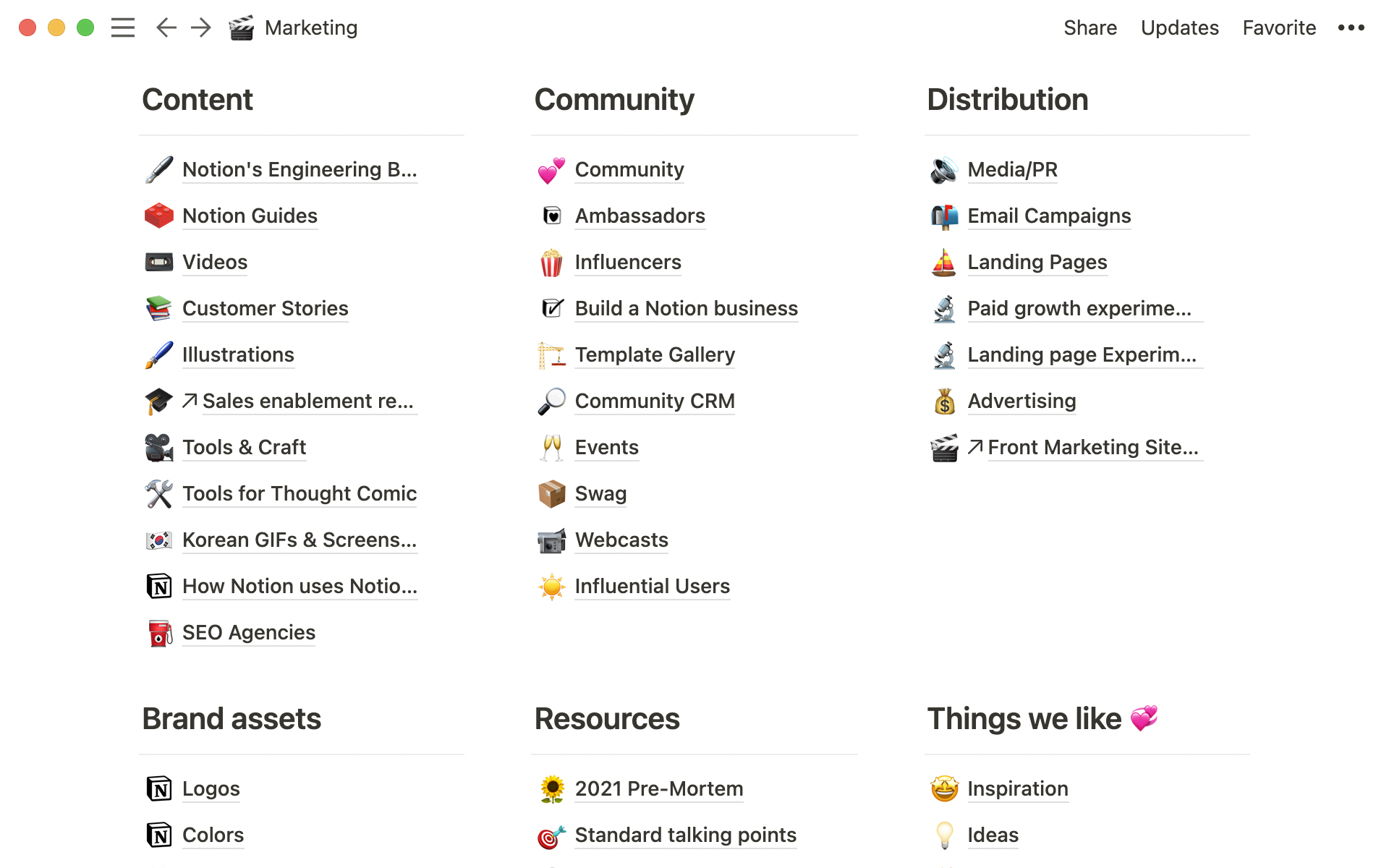Click the Korean flag icon beside Korean GIFs

pyautogui.click(x=158, y=540)
